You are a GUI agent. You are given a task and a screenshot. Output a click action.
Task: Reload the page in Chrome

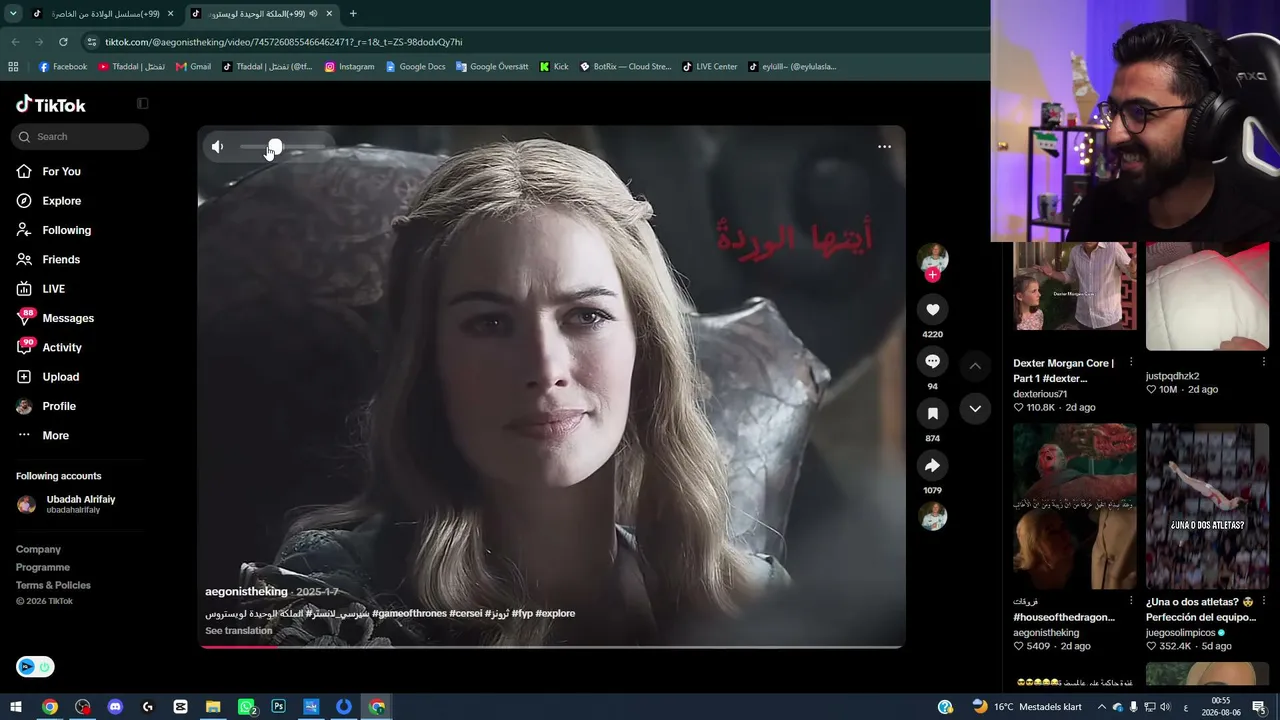click(63, 42)
